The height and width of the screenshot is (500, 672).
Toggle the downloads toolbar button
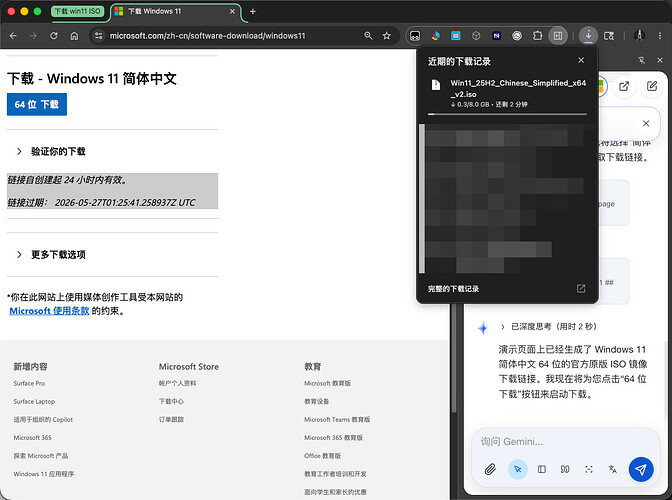pyautogui.click(x=588, y=36)
